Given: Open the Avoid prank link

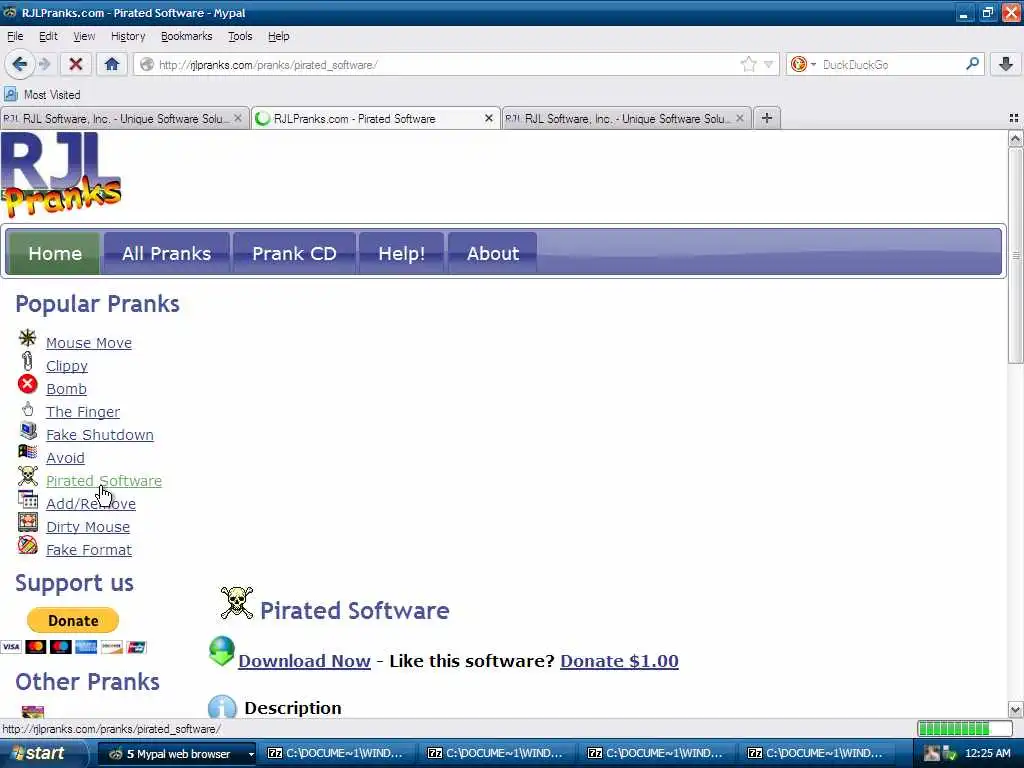Looking at the screenshot, I should [x=65, y=458].
